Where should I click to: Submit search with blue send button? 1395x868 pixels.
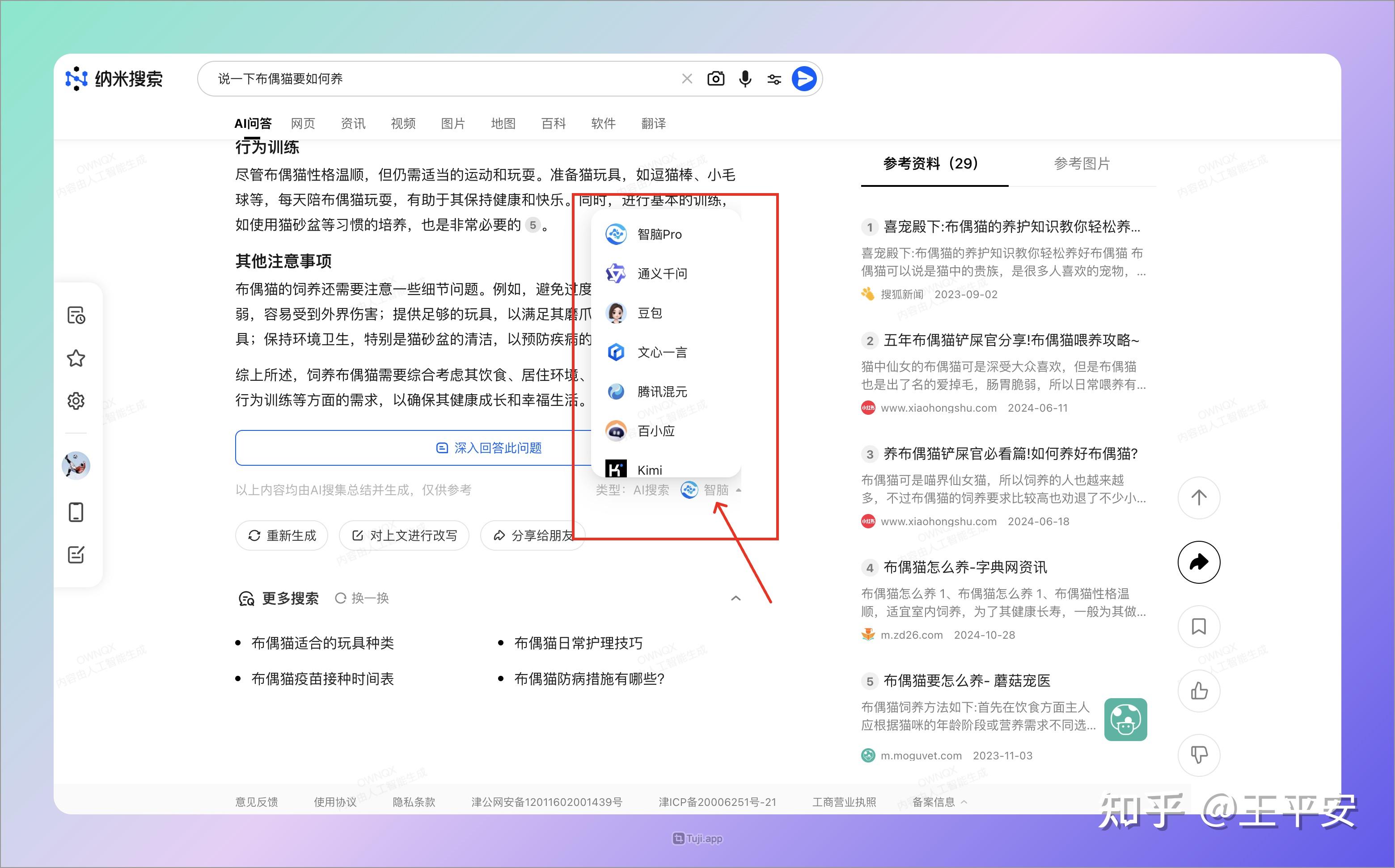(x=804, y=79)
